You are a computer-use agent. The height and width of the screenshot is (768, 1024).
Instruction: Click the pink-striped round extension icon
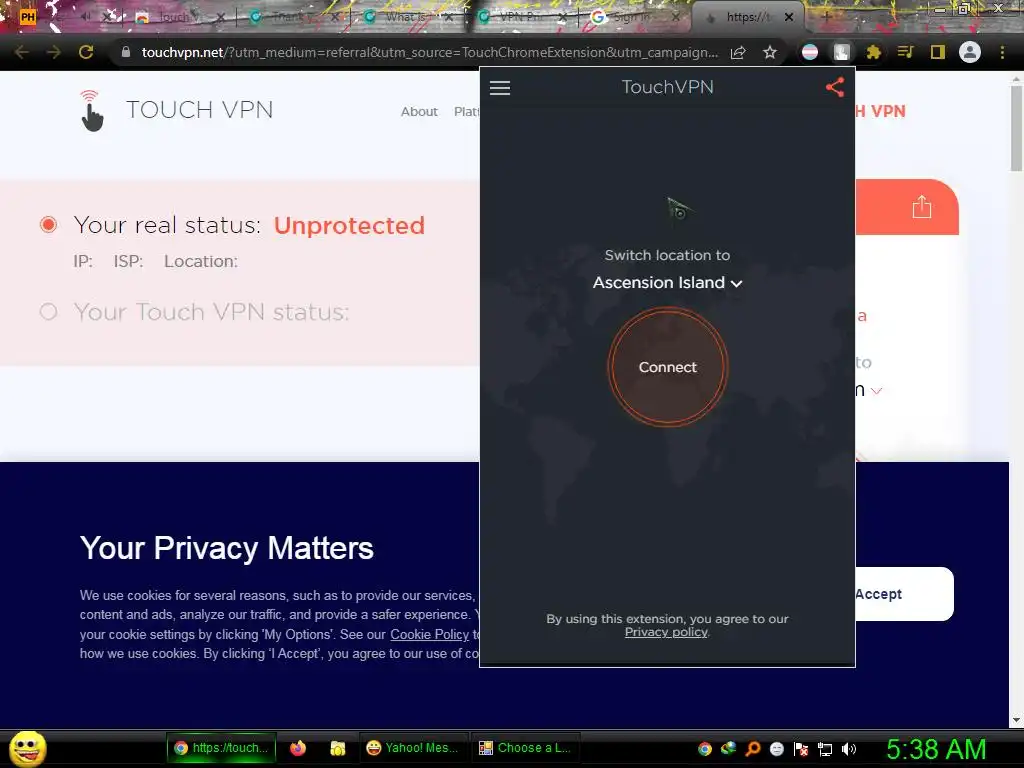click(810, 52)
